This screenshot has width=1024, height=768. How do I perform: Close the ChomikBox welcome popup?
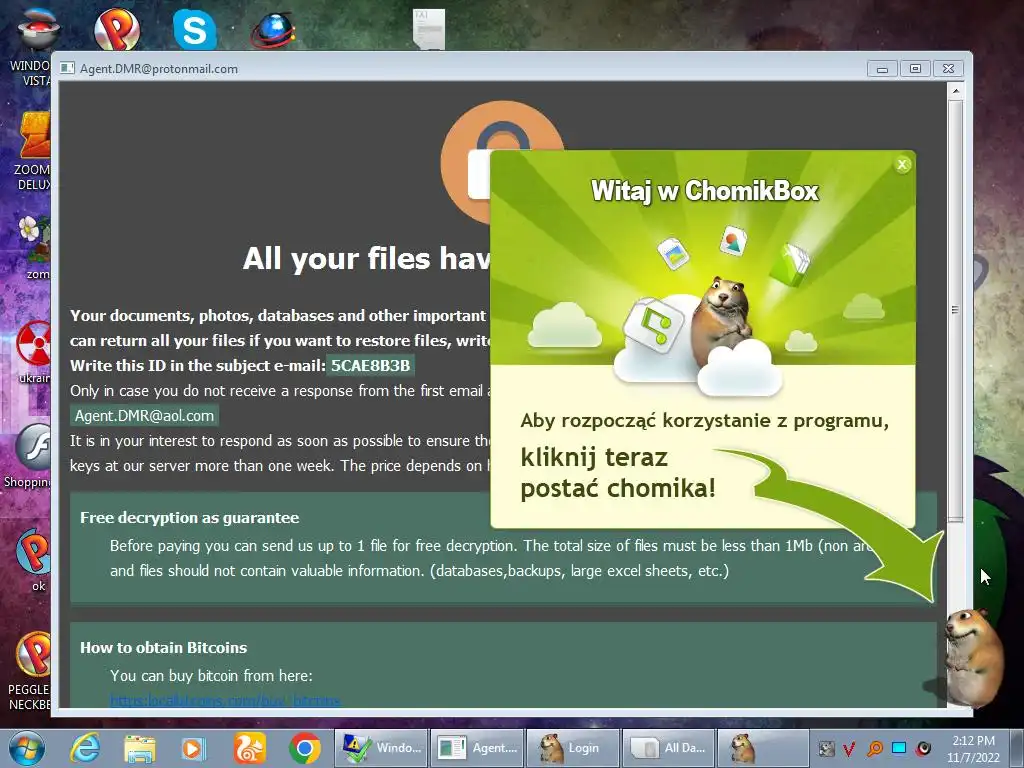coord(902,165)
